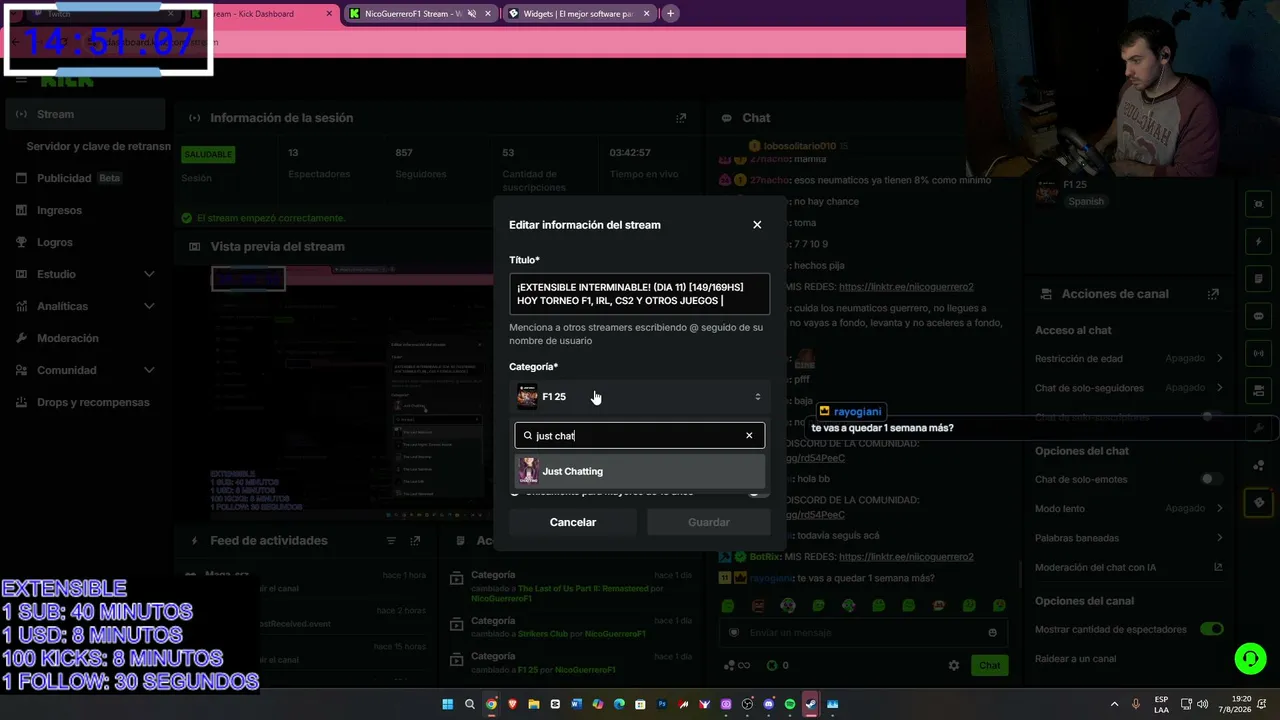Open the taskbar volume control
This screenshot has width=1280, height=720.
[1201, 704]
